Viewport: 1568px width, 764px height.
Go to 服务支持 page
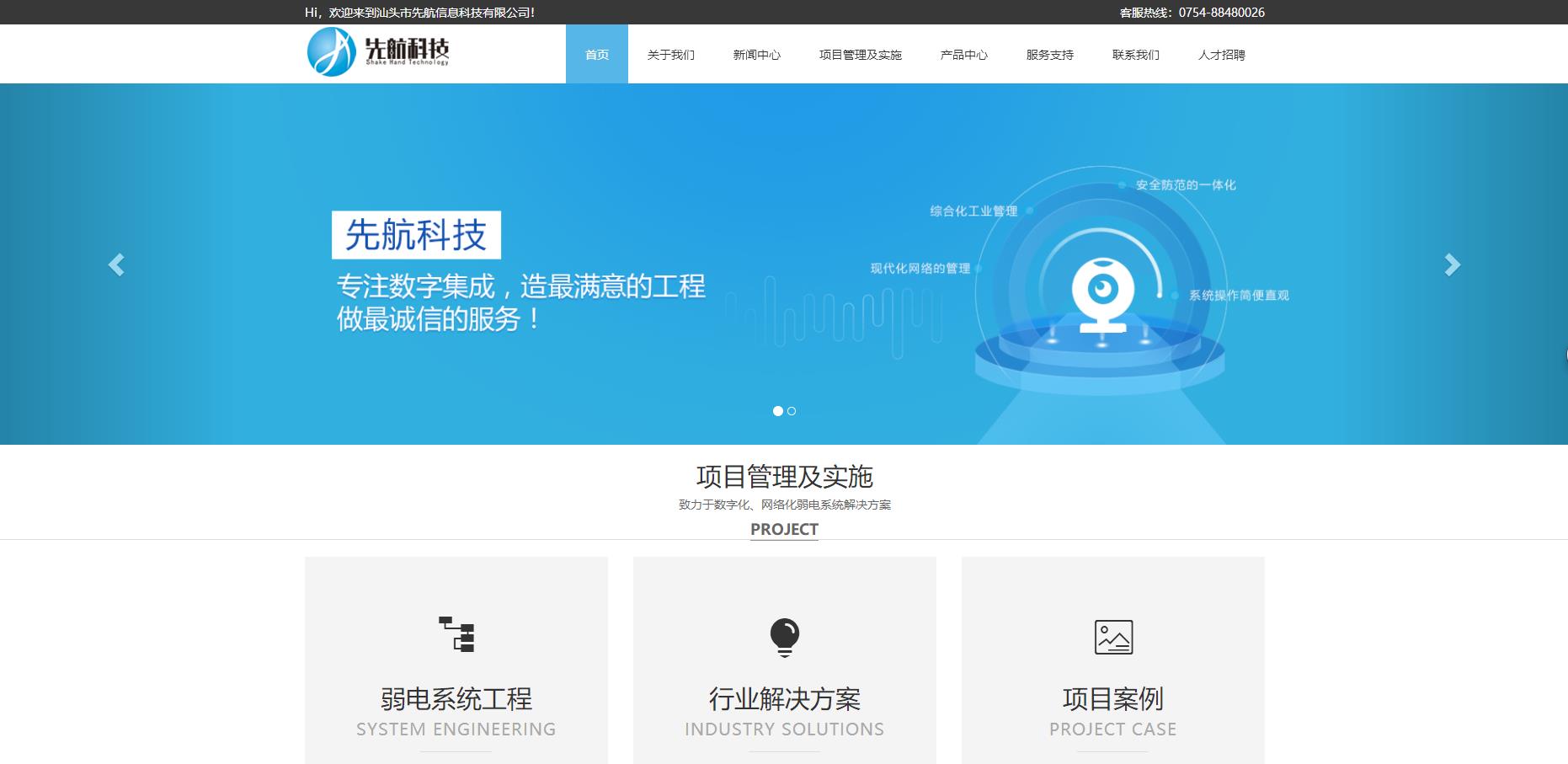click(1049, 55)
